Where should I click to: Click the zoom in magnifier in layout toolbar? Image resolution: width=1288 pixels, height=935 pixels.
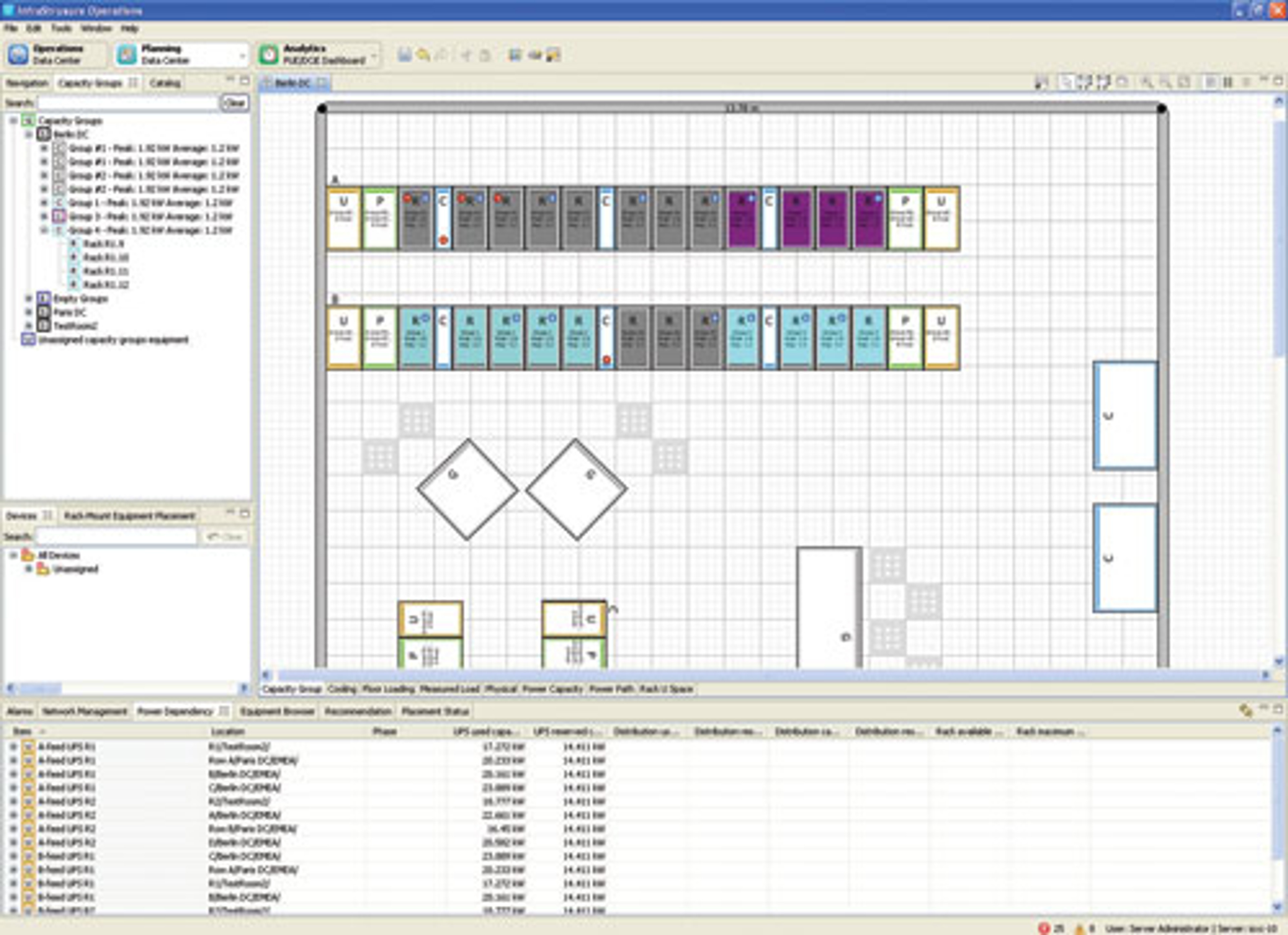1146,83
